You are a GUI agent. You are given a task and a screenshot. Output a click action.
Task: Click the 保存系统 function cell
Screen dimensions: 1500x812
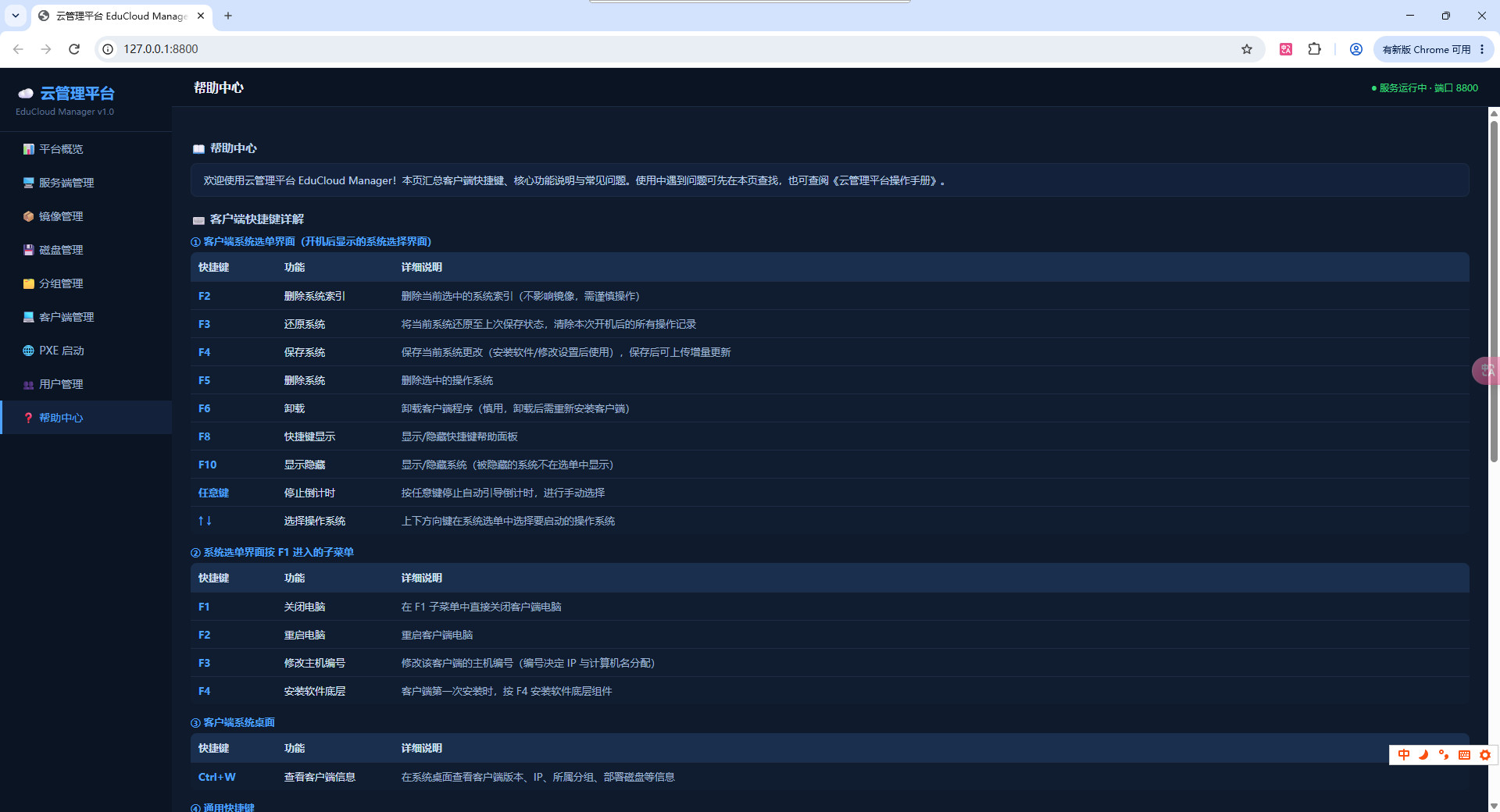[x=305, y=352]
